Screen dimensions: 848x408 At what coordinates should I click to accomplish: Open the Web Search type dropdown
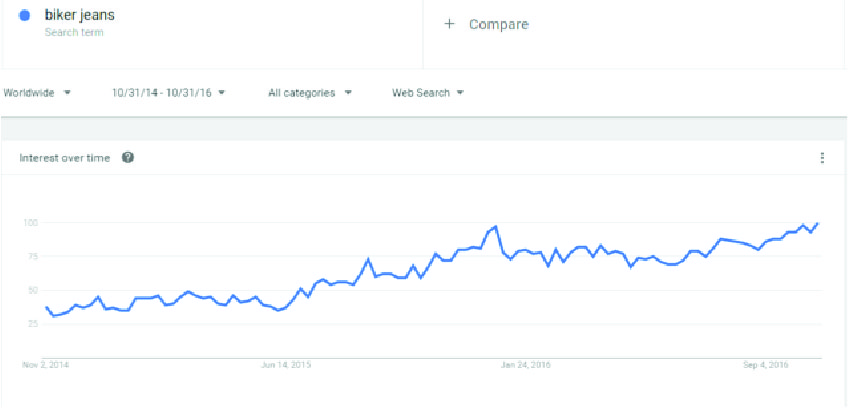[428, 93]
